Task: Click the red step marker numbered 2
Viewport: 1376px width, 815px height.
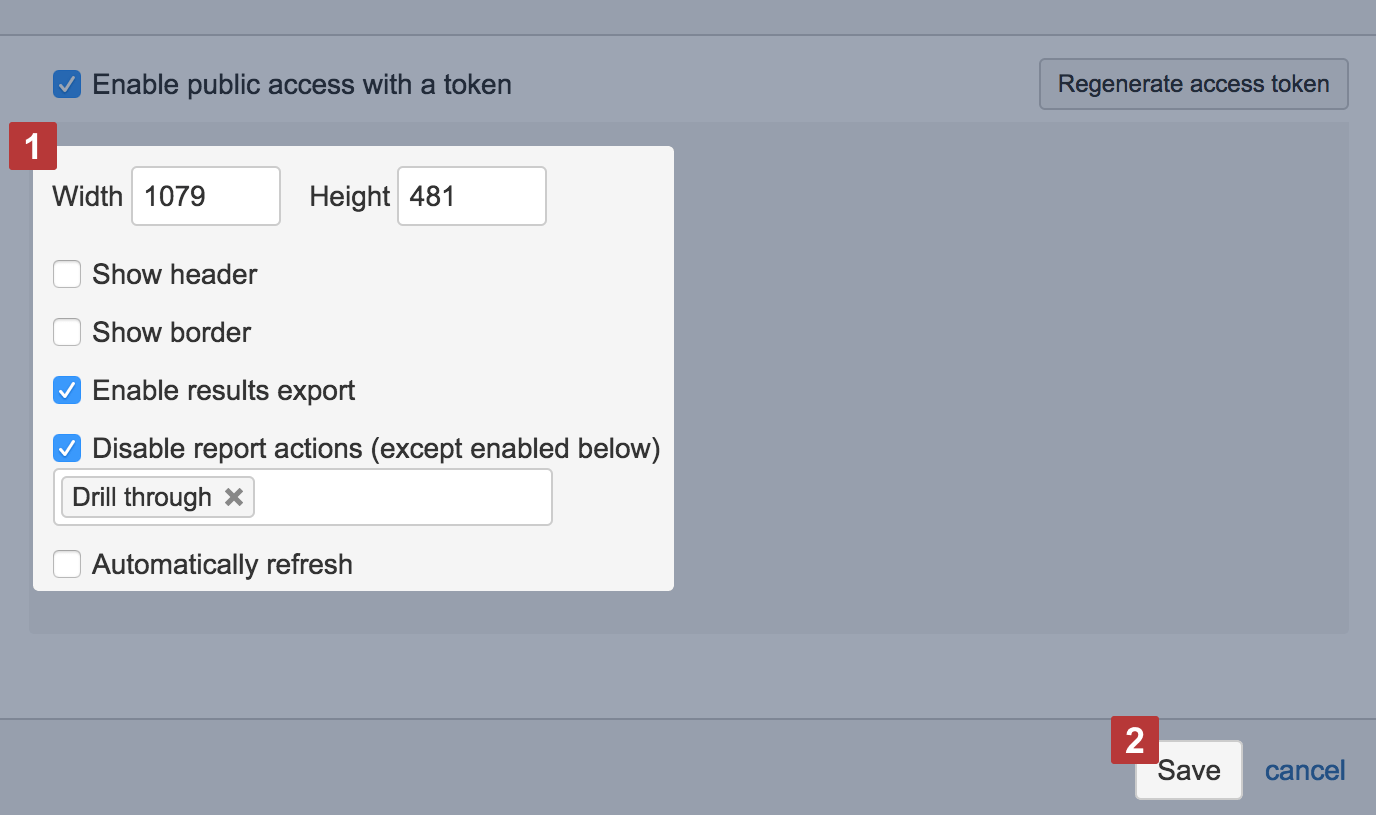Action: [1135, 740]
